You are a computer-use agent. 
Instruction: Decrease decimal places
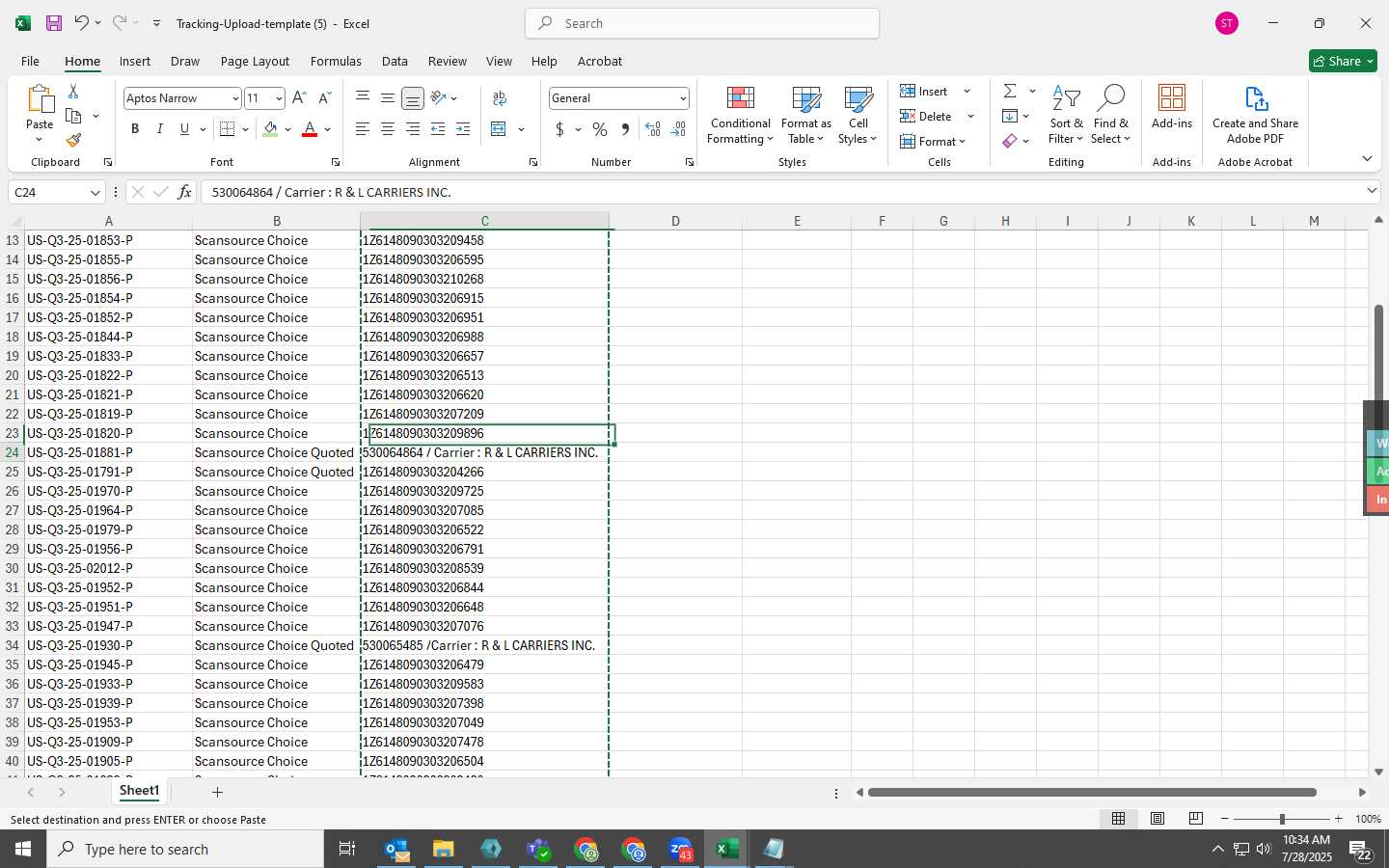click(x=678, y=129)
